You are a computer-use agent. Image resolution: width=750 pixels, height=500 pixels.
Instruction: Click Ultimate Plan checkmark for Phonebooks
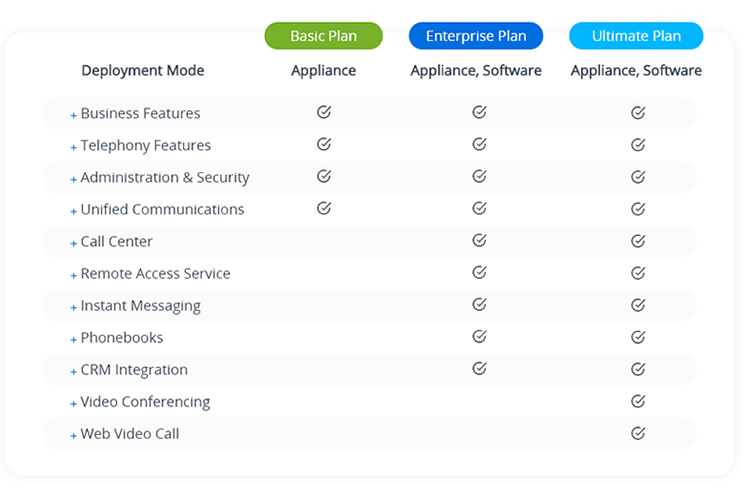click(x=638, y=337)
